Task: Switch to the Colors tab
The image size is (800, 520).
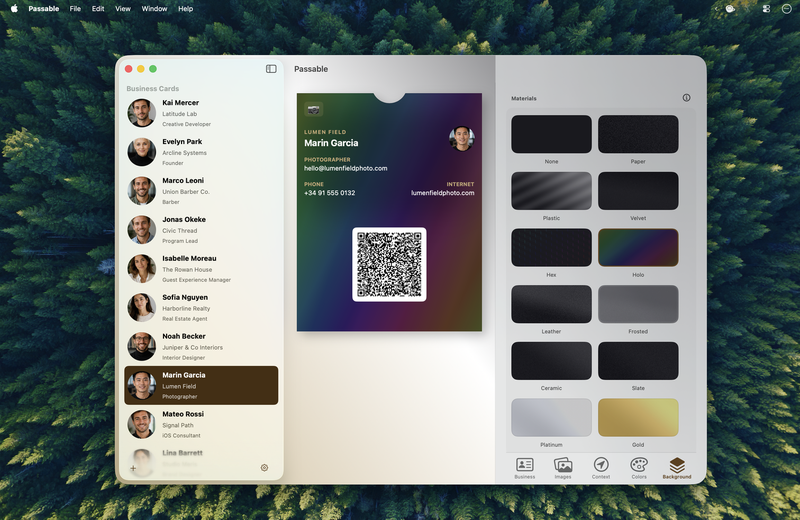Action: (x=639, y=467)
